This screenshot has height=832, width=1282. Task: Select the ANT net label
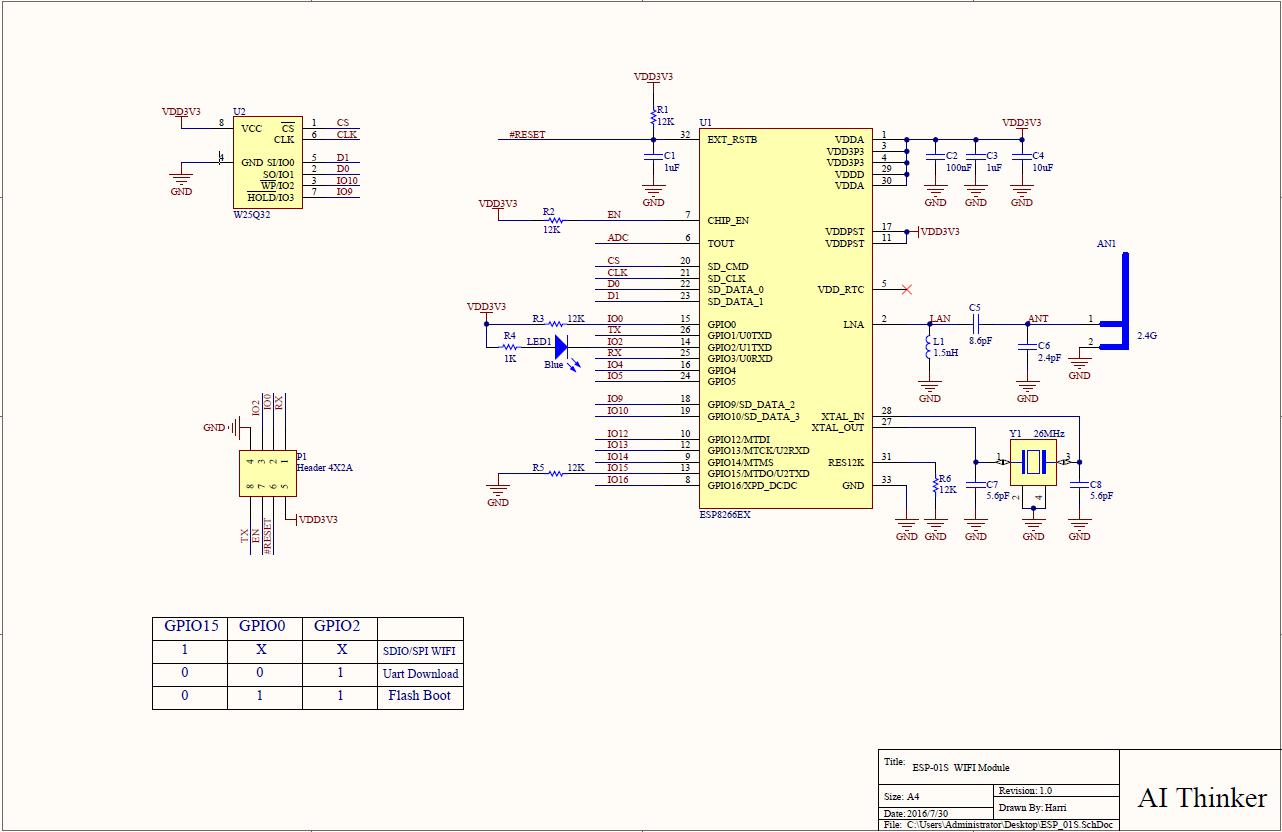[x=1039, y=319]
